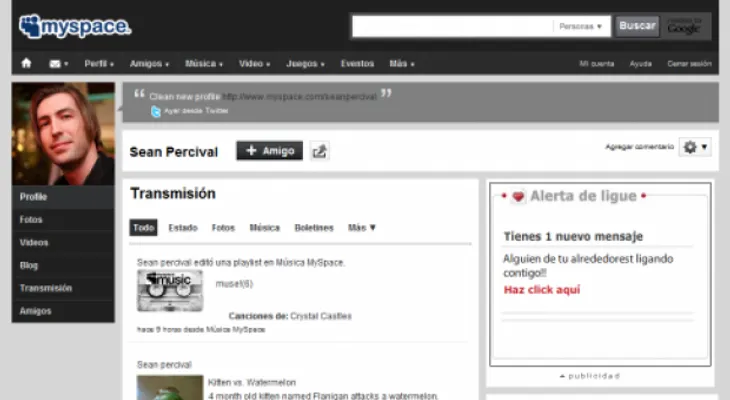Open Mi cuenta link
The width and height of the screenshot is (730, 400).
tap(596, 64)
